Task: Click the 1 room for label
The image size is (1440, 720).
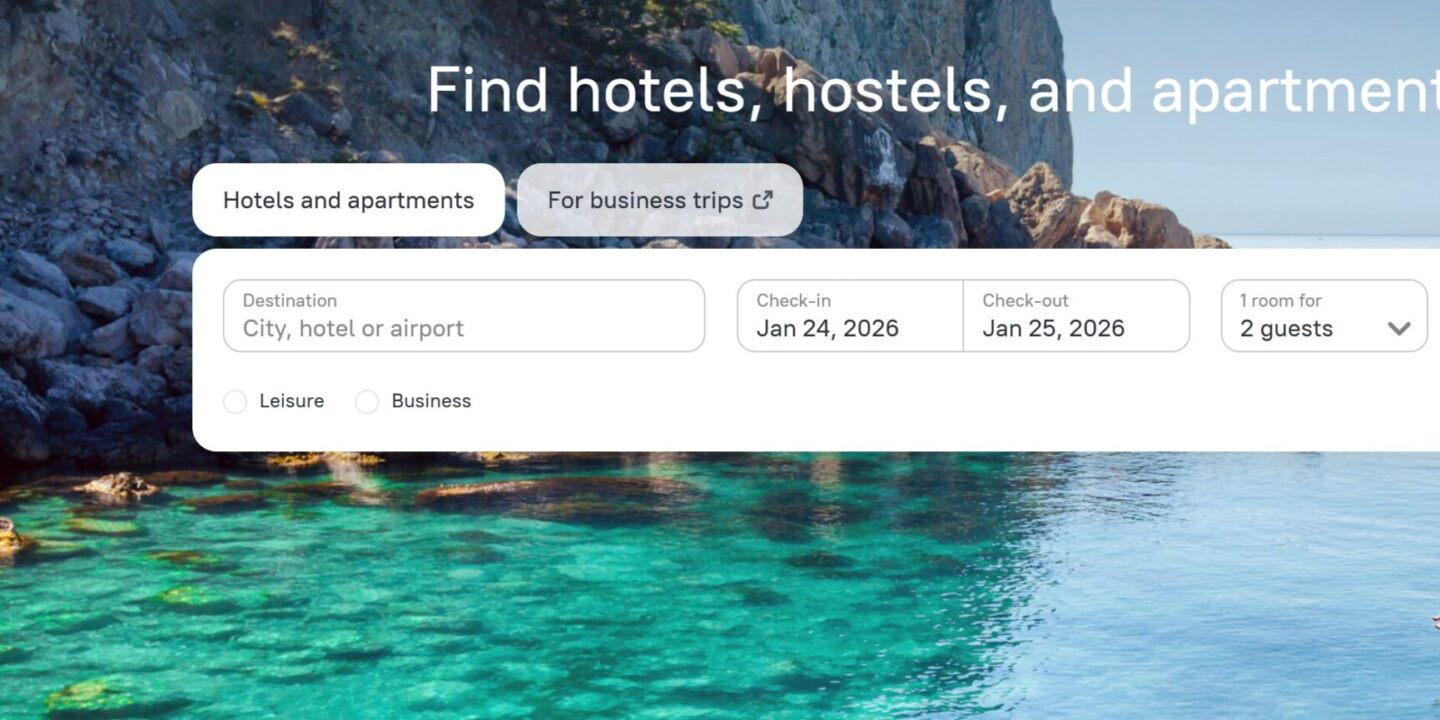Action: (1281, 300)
